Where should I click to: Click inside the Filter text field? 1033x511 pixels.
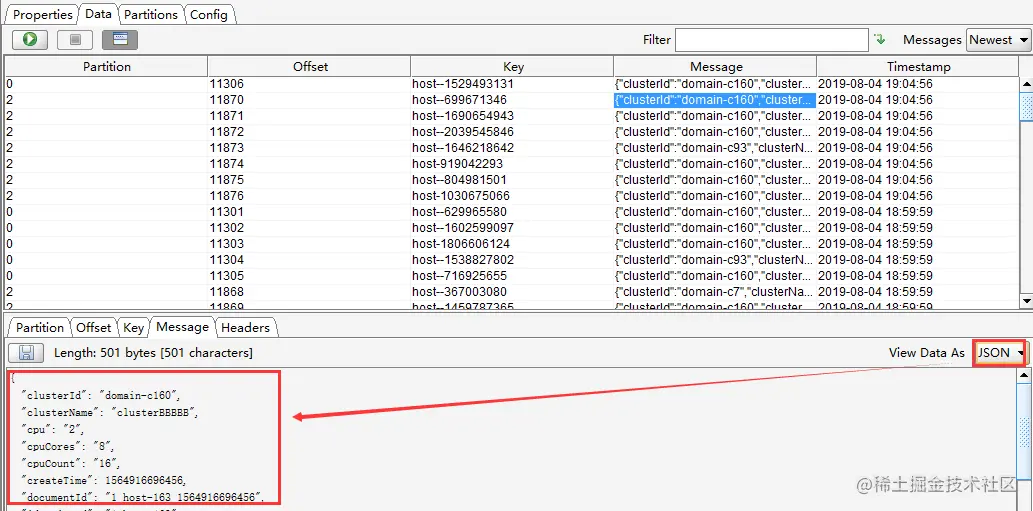pos(771,40)
